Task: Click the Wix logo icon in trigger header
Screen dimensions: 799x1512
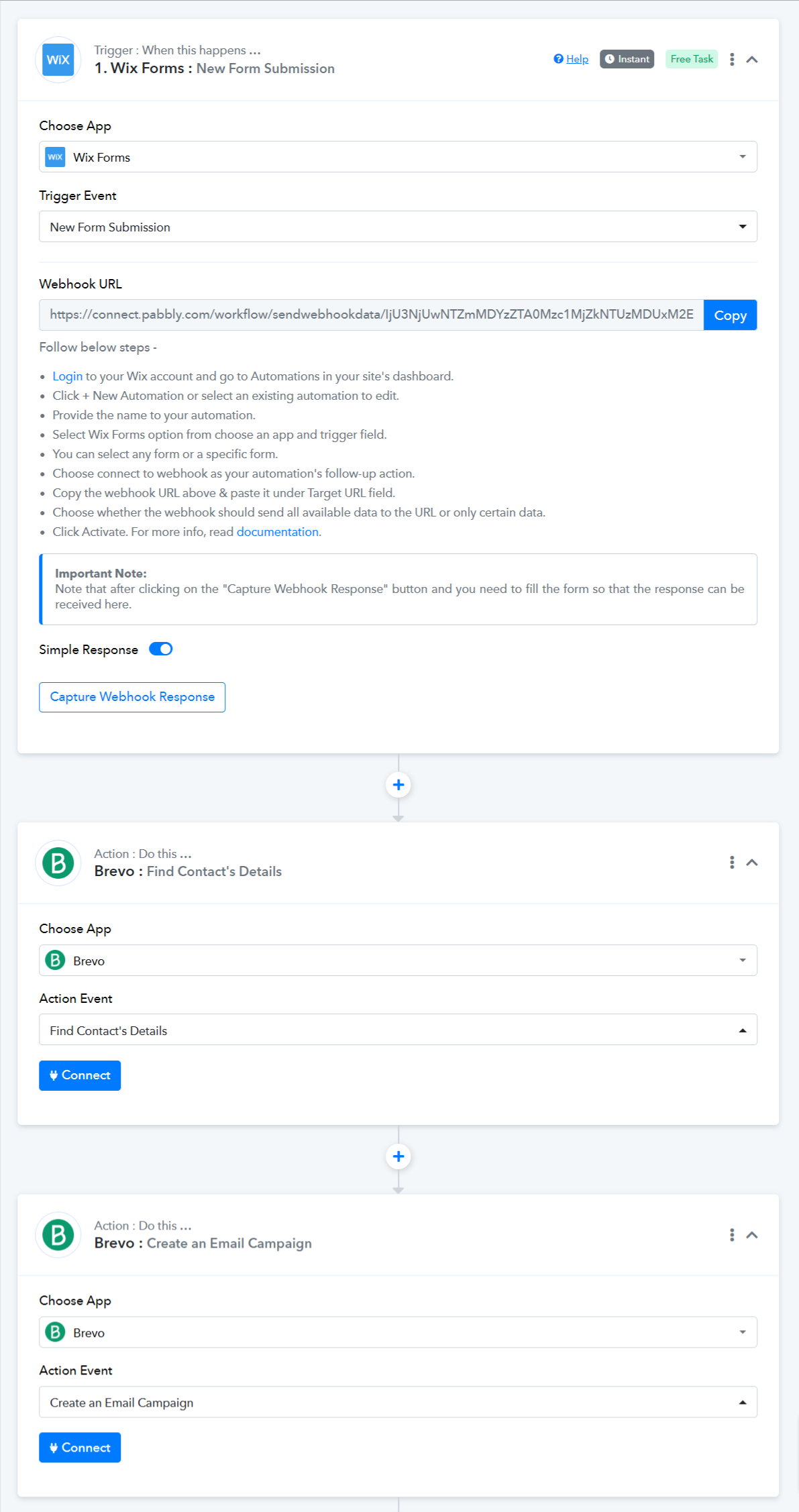Action: coord(58,60)
